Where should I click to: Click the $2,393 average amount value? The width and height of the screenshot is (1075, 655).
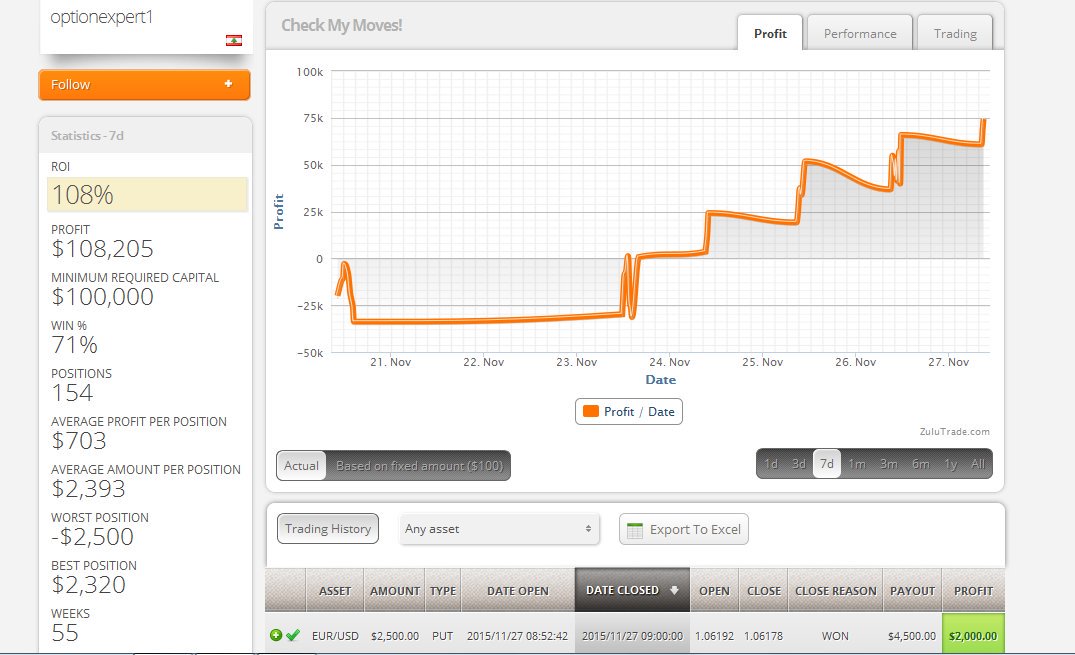point(88,488)
